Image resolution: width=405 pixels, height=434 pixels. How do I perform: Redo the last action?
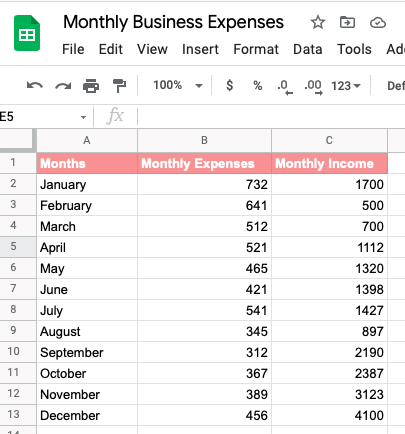click(x=63, y=86)
